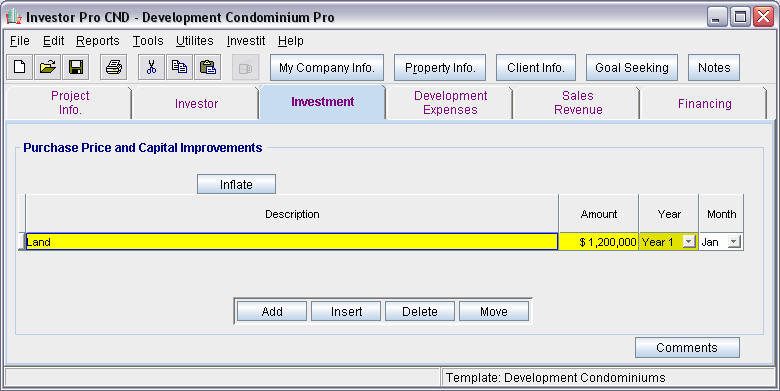Screen dimensions: 780x391
Task: Click the greyed-out toolbar icon beside Paste
Action: 245,67
